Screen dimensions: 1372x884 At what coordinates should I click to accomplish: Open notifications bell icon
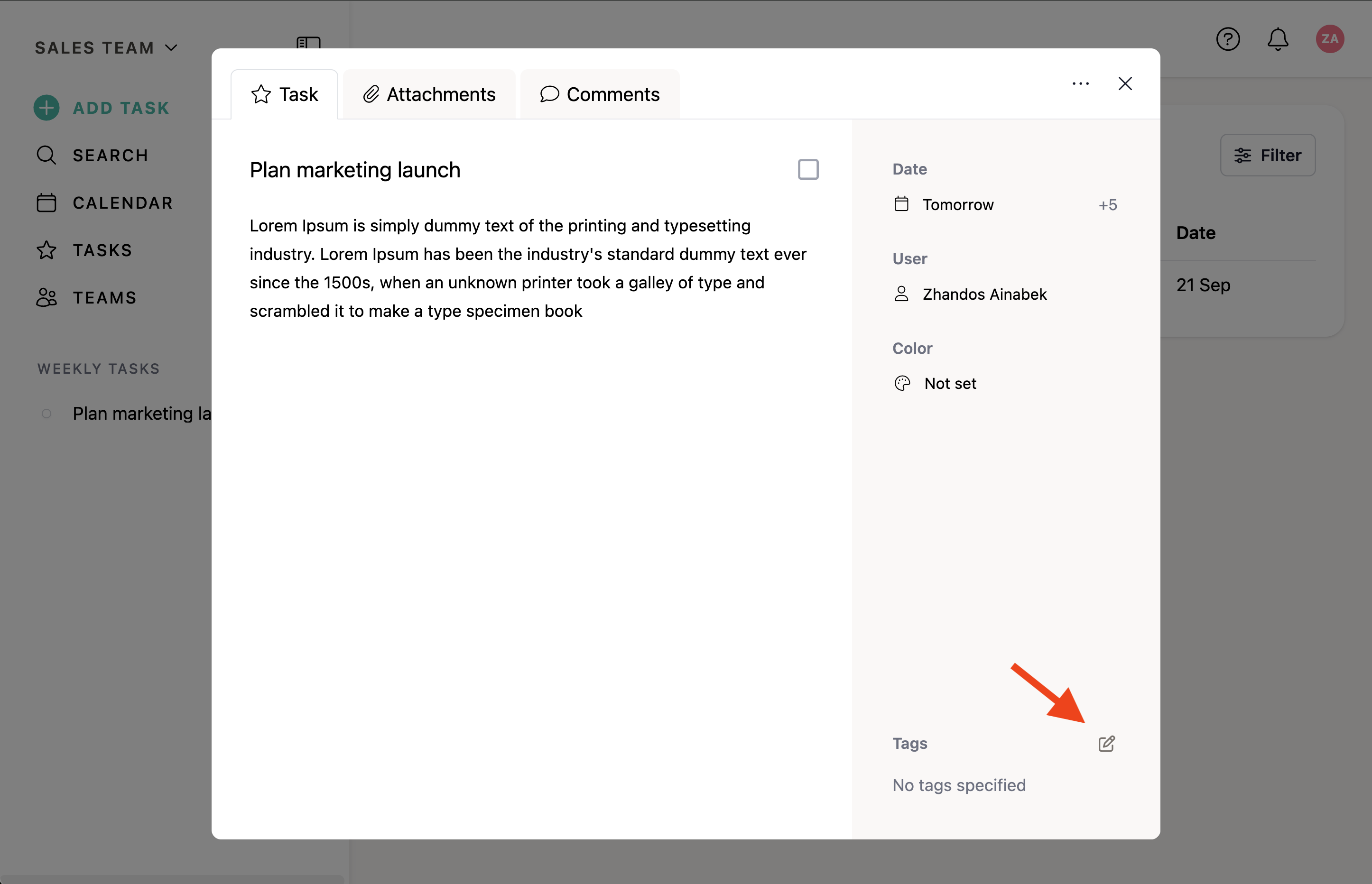1277,39
